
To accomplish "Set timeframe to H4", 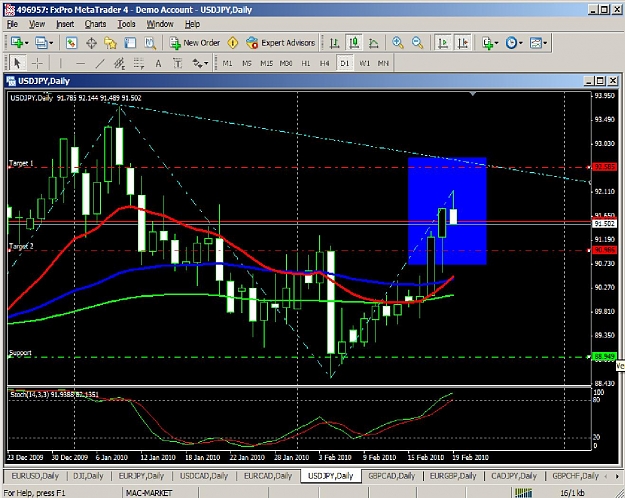I will (325, 63).
